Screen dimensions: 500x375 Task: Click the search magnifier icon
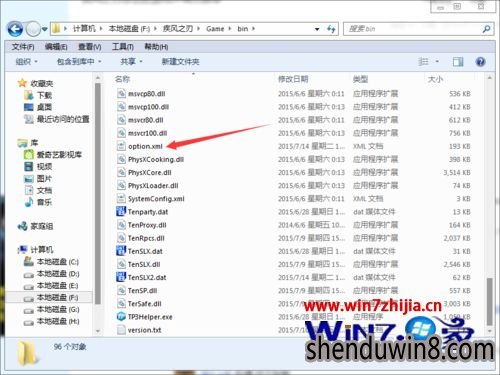[x=486, y=29]
